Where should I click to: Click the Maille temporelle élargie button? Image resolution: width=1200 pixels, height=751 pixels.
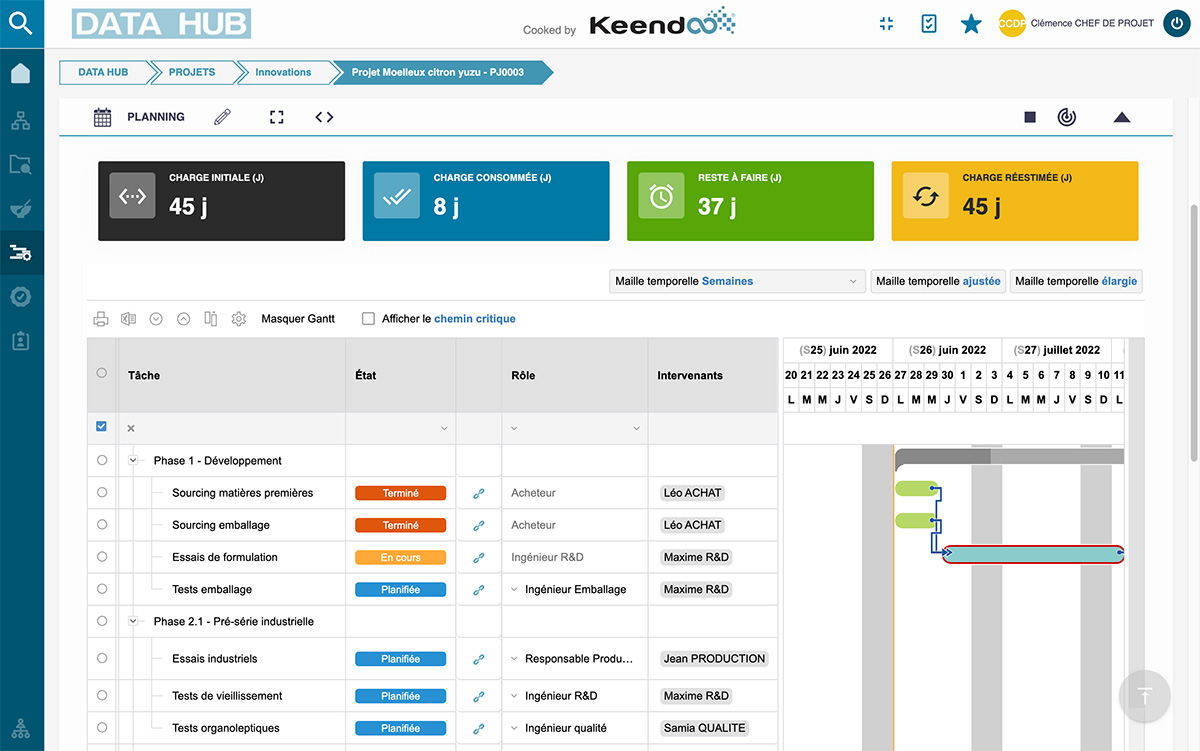point(1075,281)
